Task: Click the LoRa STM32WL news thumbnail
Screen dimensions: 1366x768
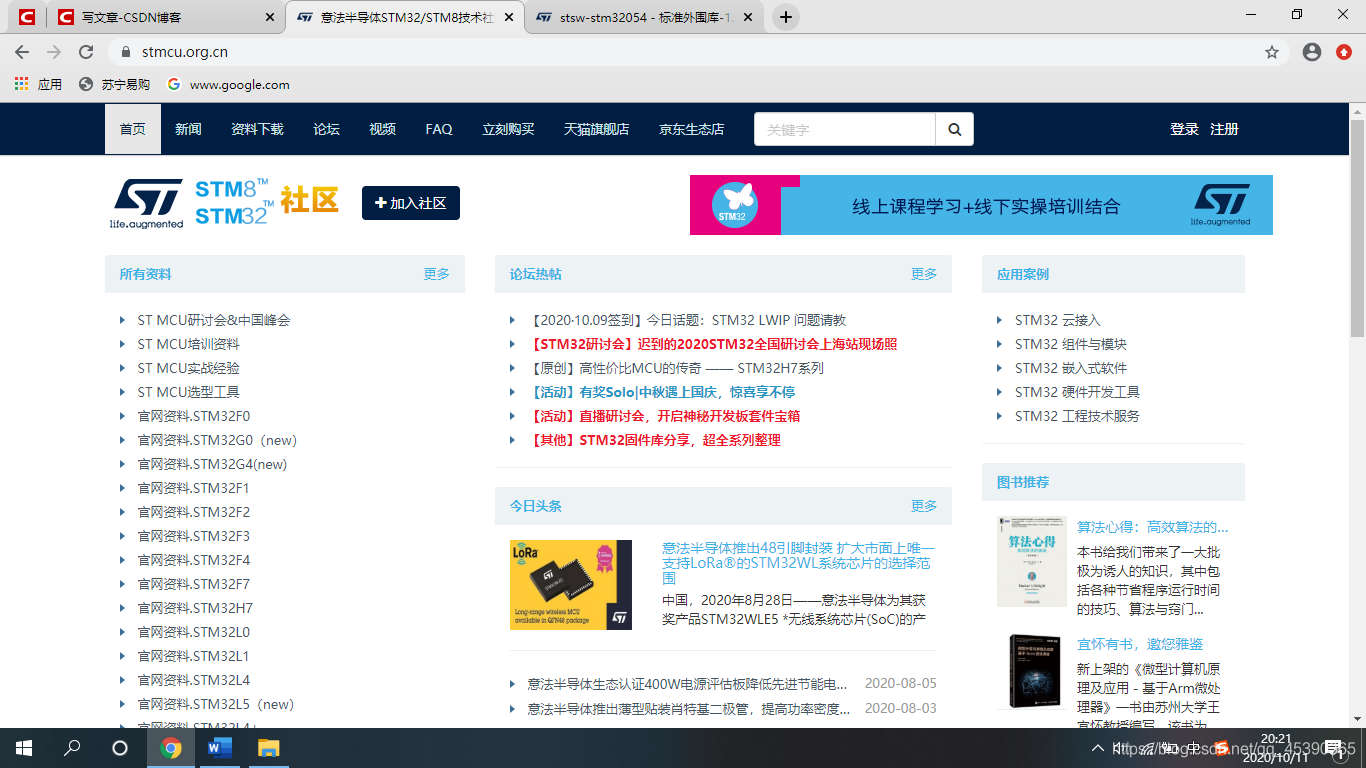Action: click(571, 585)
